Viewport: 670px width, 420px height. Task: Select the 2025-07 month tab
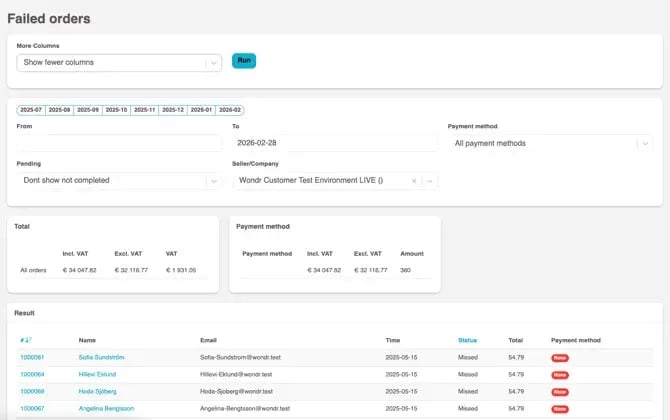[31, 110]
